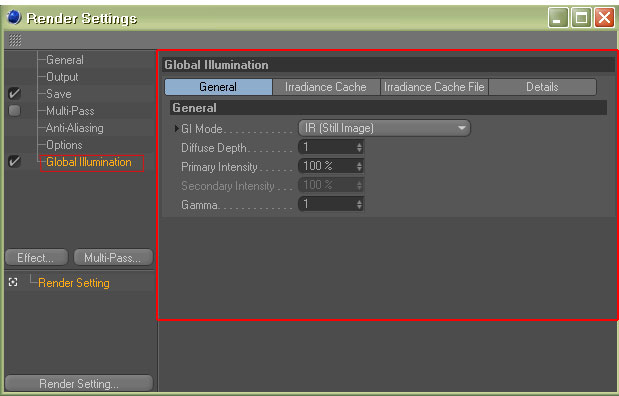619x396 pixels.
Task: Click the Render Setting... button
Action: tap(79, 383)
